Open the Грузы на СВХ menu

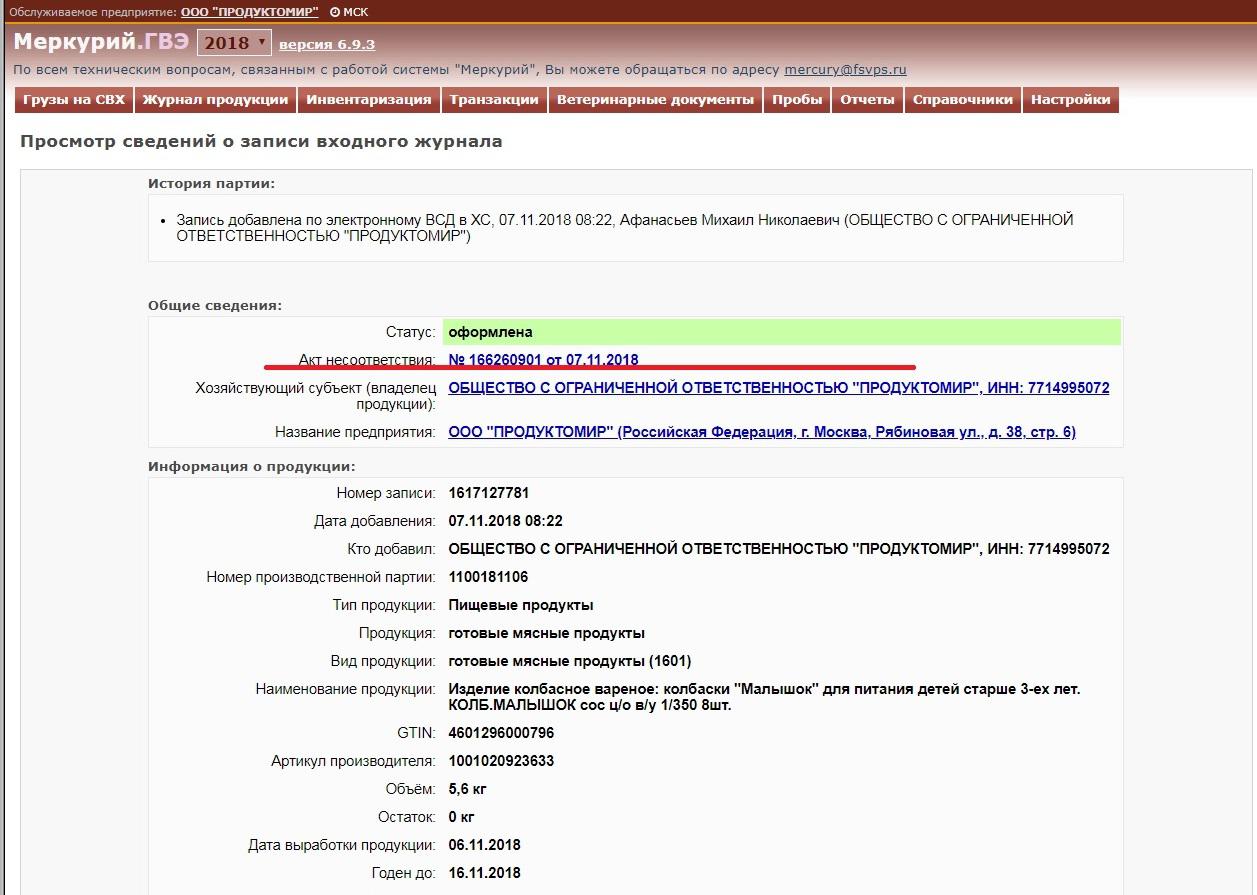[x=74, y=100]
